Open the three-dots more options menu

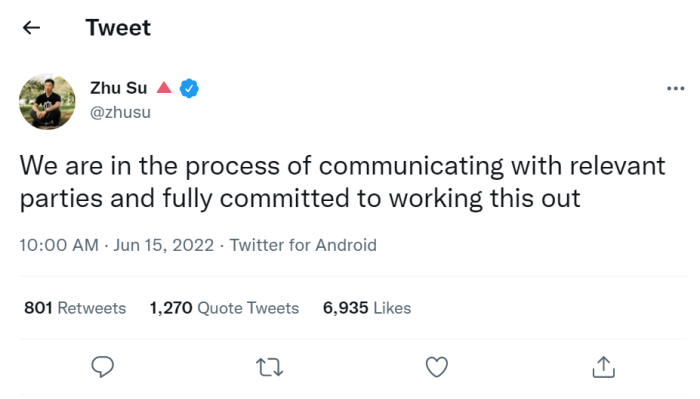coord(675,88)
